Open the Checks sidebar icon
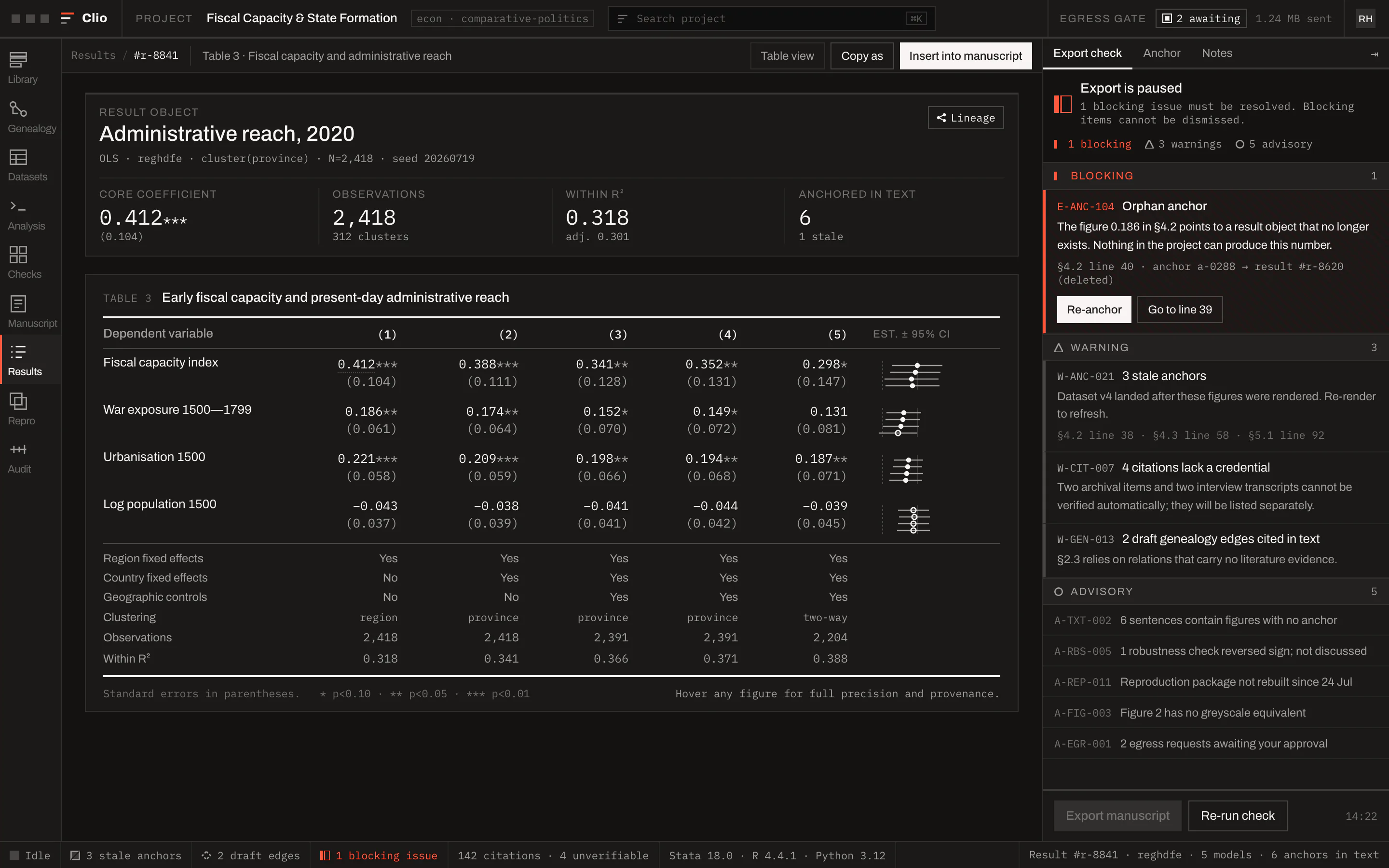 tap(18, 255)
